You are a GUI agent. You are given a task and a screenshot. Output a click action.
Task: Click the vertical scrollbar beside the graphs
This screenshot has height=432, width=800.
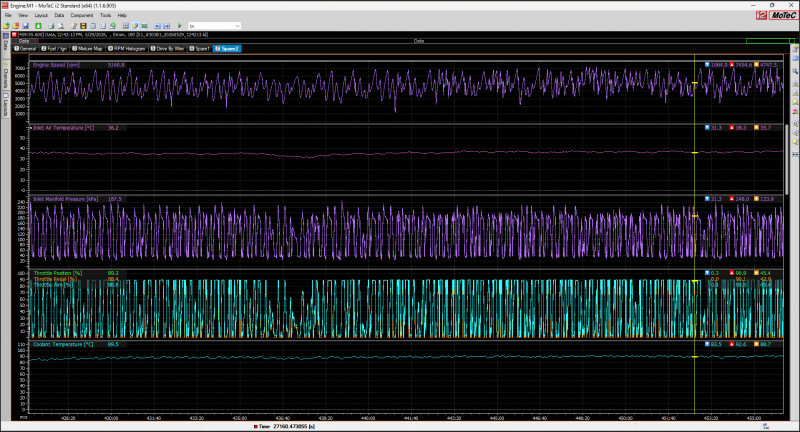point(787,158)
